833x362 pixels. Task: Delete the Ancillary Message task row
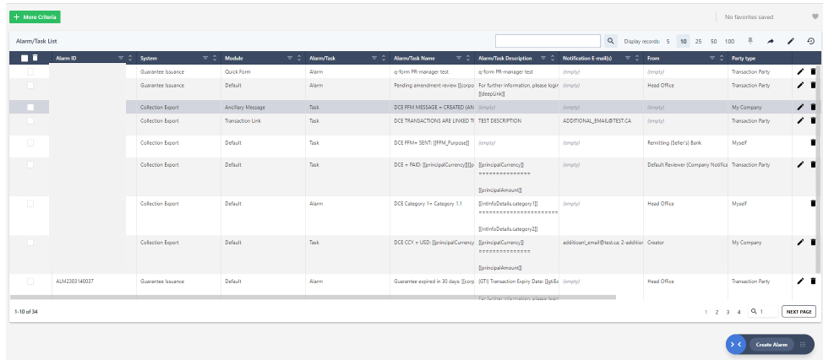(x=813, y=107)
